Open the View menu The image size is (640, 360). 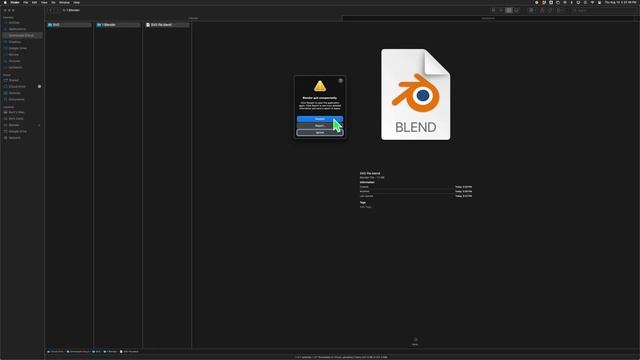point(44,2)
